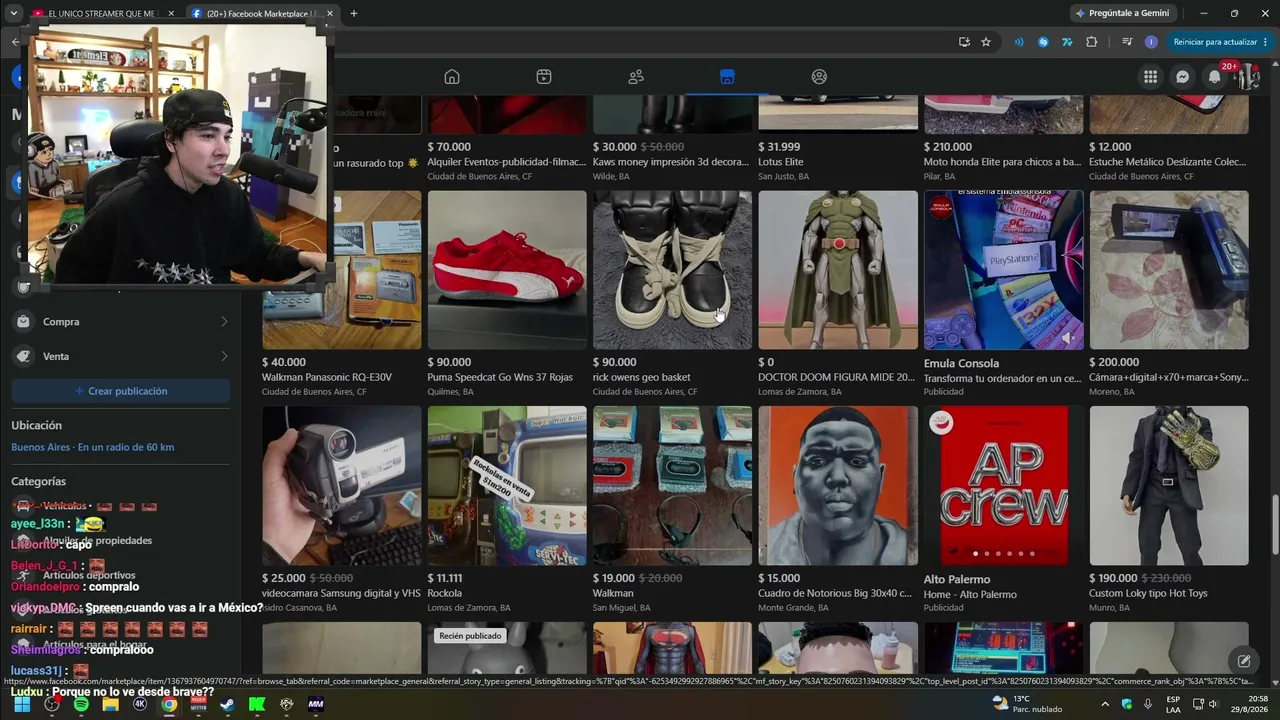
Task: Click the install app icon in address bar
Action: (x=964, y=42)
